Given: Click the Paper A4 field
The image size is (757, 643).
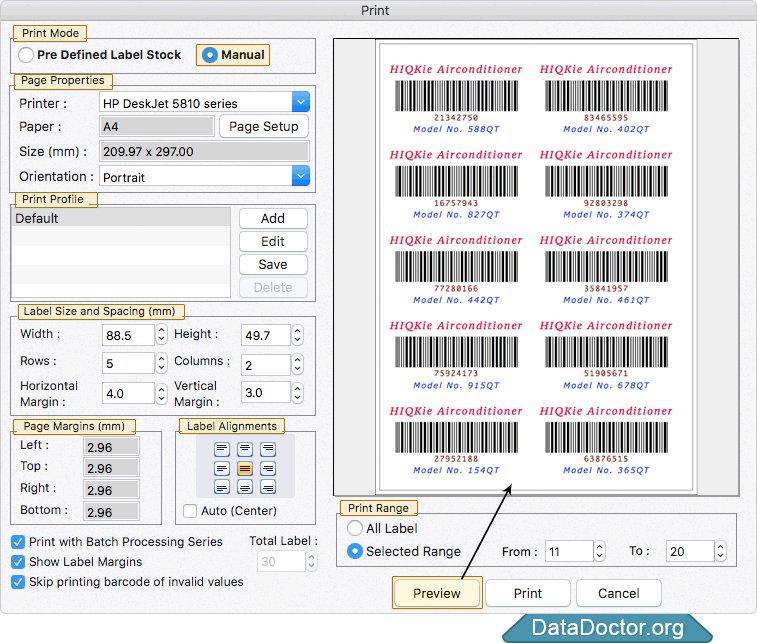Looking at the screenshot, I should point(157,126).
